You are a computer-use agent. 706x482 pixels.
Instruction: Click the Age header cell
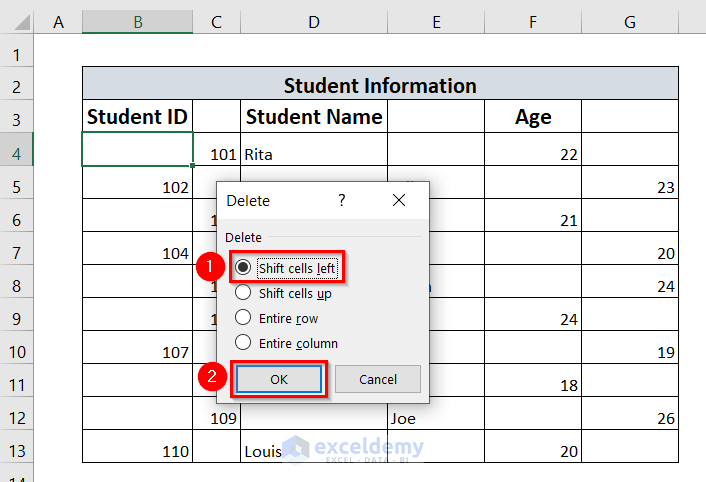coord(533,117)
